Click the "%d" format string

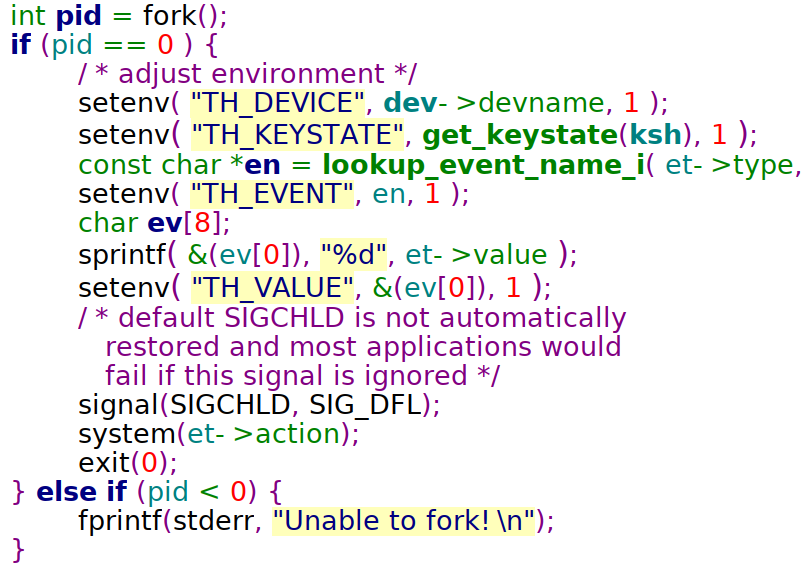(353, 255)
